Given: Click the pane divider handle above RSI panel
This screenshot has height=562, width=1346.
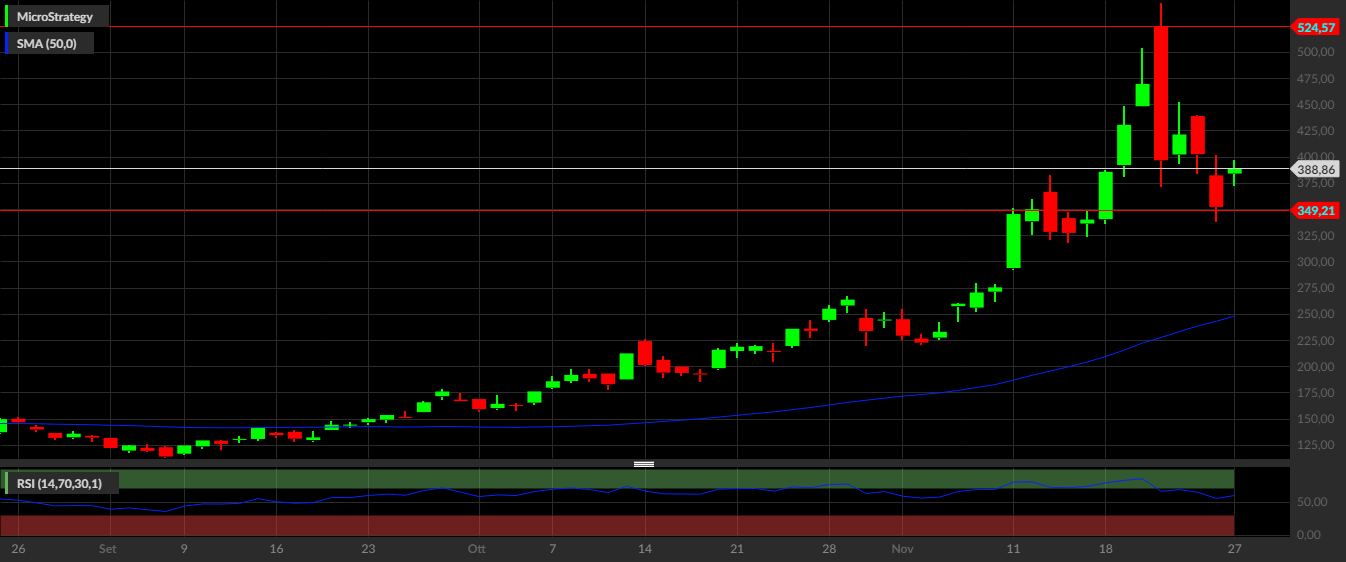Looking at the screenshot, I should click(644, 464).
